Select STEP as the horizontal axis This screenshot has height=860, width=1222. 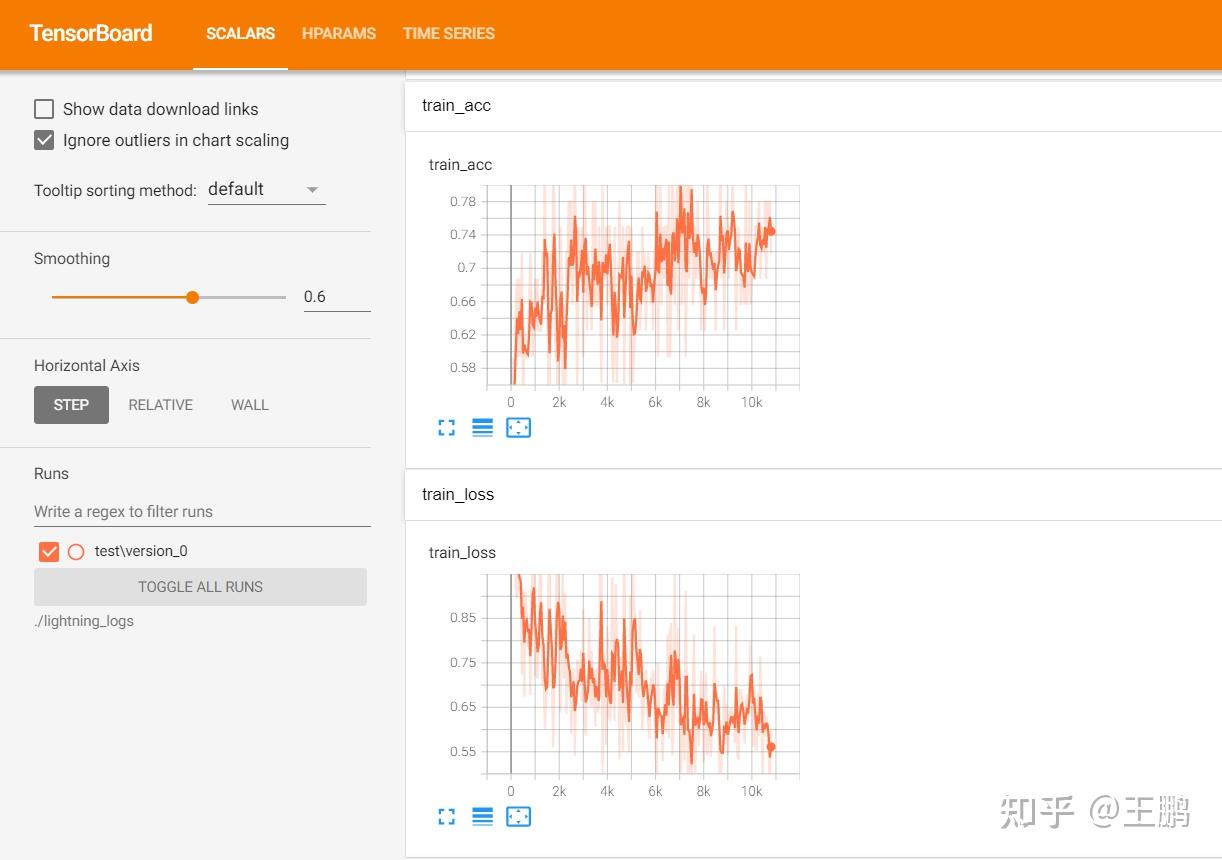click(71, 404)
